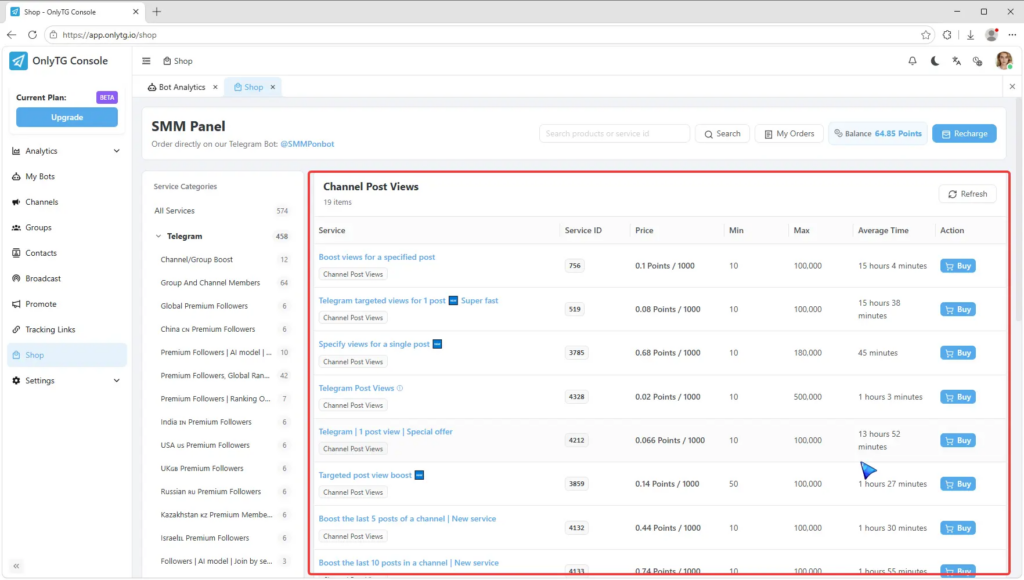Screen dimensions: 1024x580
Task: Open Boost views for a specified post
Action: pyautogui.click(x=377, y=257)
